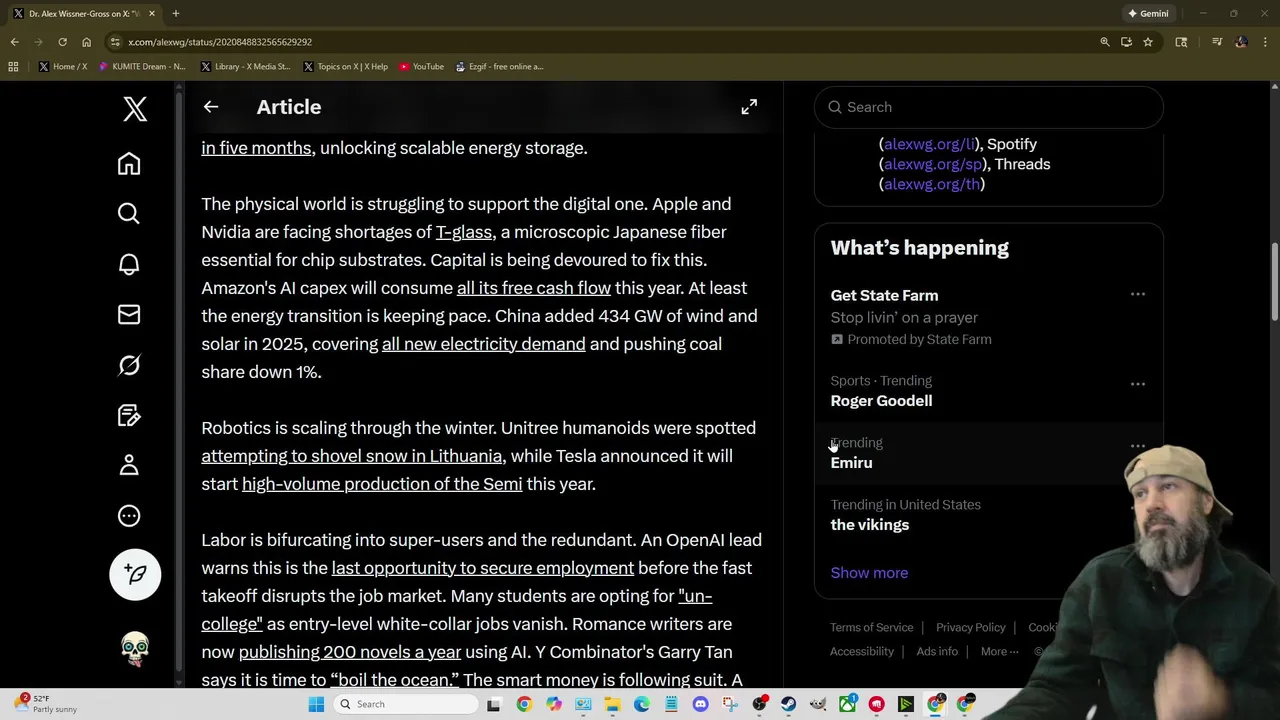Open Topics on X Help bookmark
Image resolution: width=1280 pixels, height=720 pixels.
[345, 67]
